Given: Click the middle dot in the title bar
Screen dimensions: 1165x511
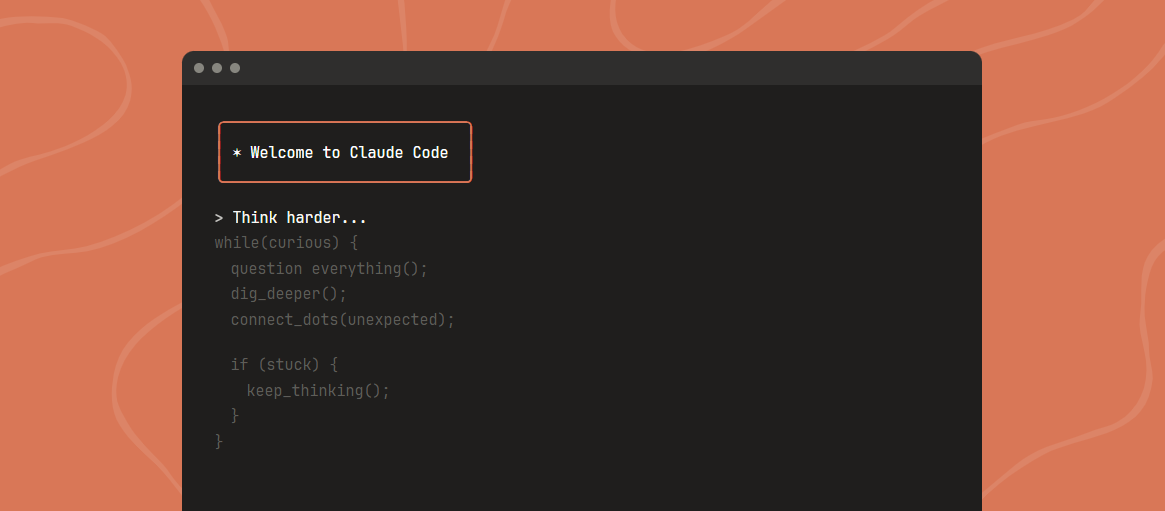Looking at the screenshot, I should pyautogui.click(x=217, y=68).
